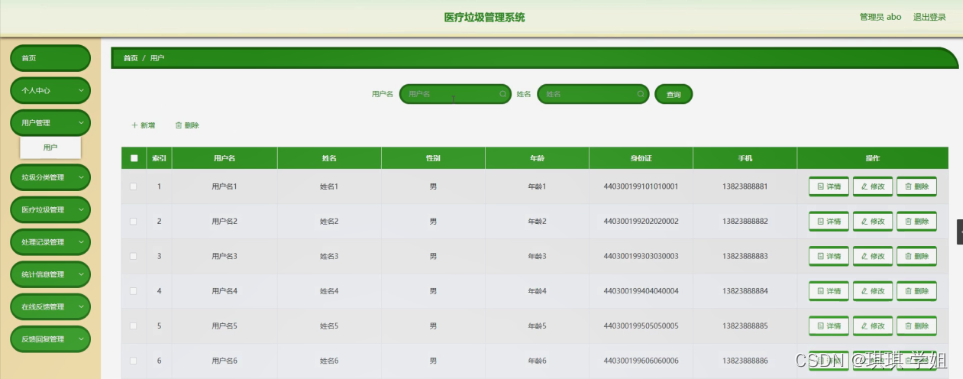Expand 统计信息管理 menu chevron
The height and width of the screenshot is (379, 963).
pyautogui.click(x=81, y=275)
